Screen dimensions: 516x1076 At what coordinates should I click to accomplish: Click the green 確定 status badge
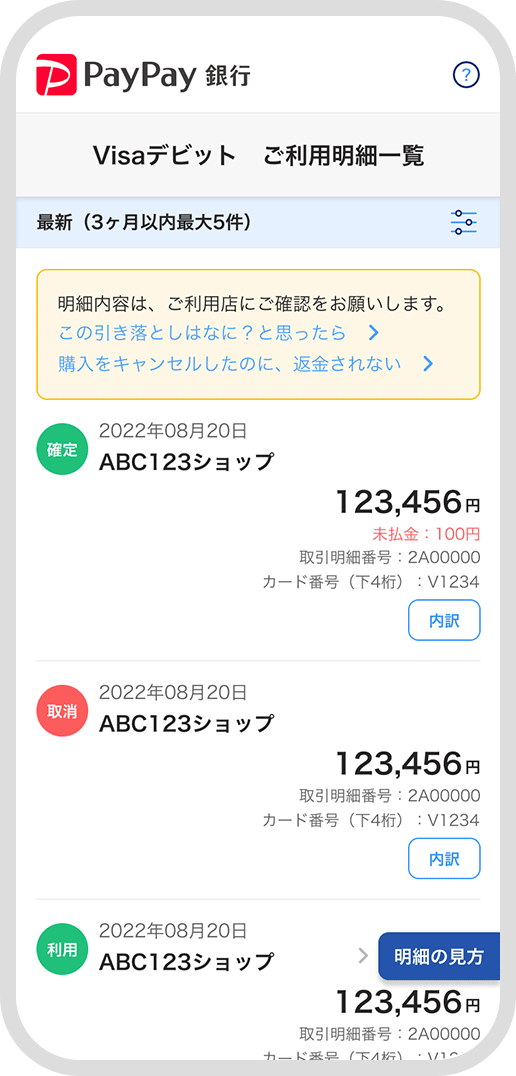pos(62,449)
